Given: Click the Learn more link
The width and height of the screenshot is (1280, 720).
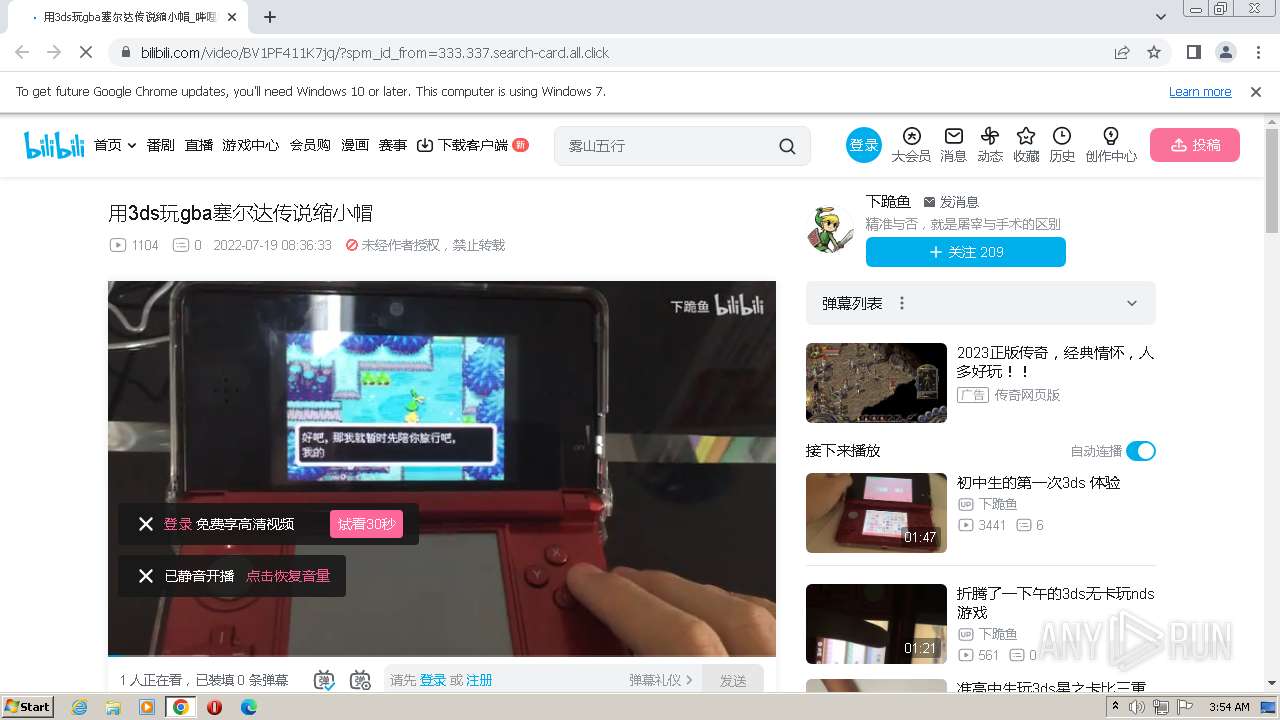Looking at the screenshot, I should 1200,91.
